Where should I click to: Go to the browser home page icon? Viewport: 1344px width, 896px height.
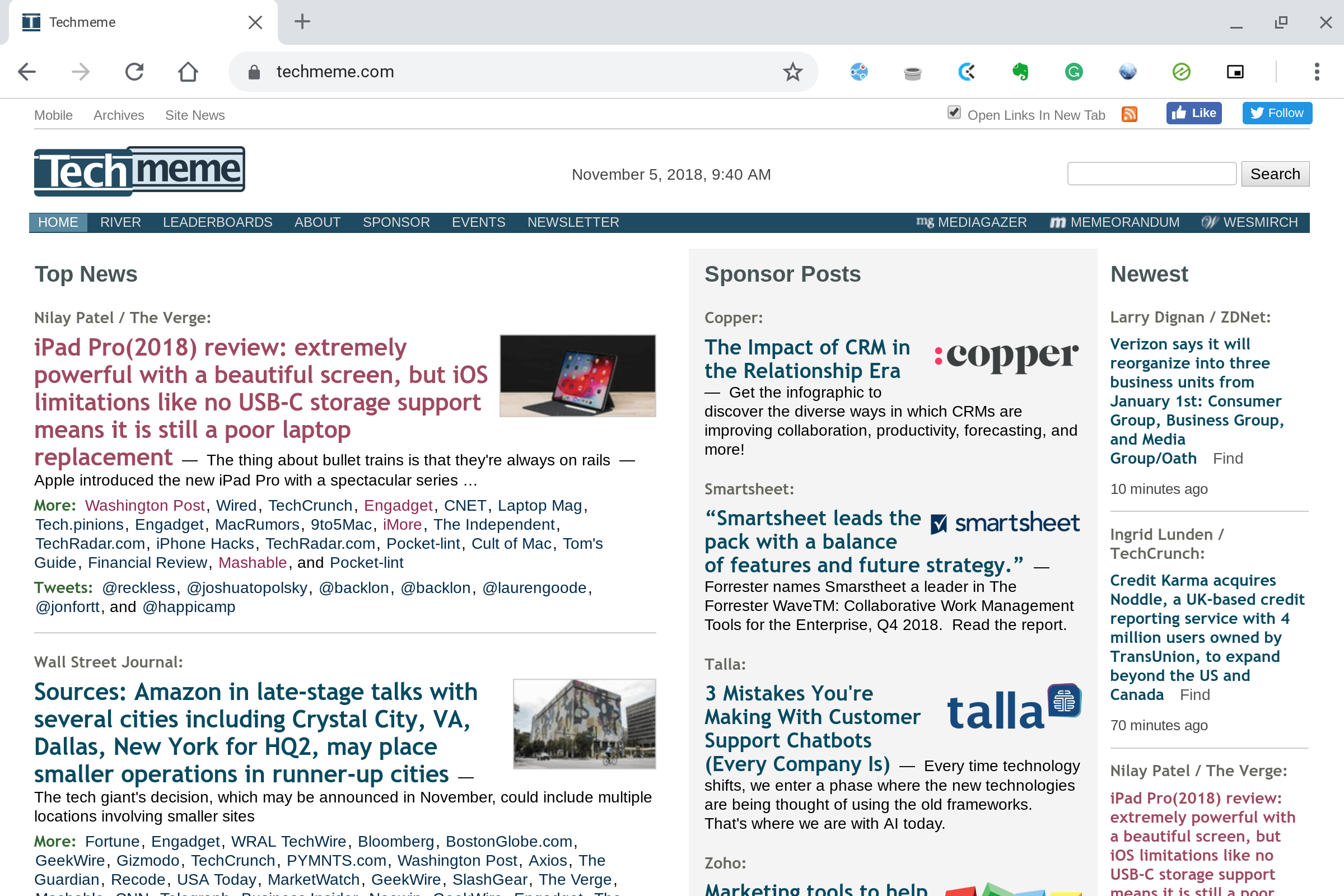(x=188, y=72)
